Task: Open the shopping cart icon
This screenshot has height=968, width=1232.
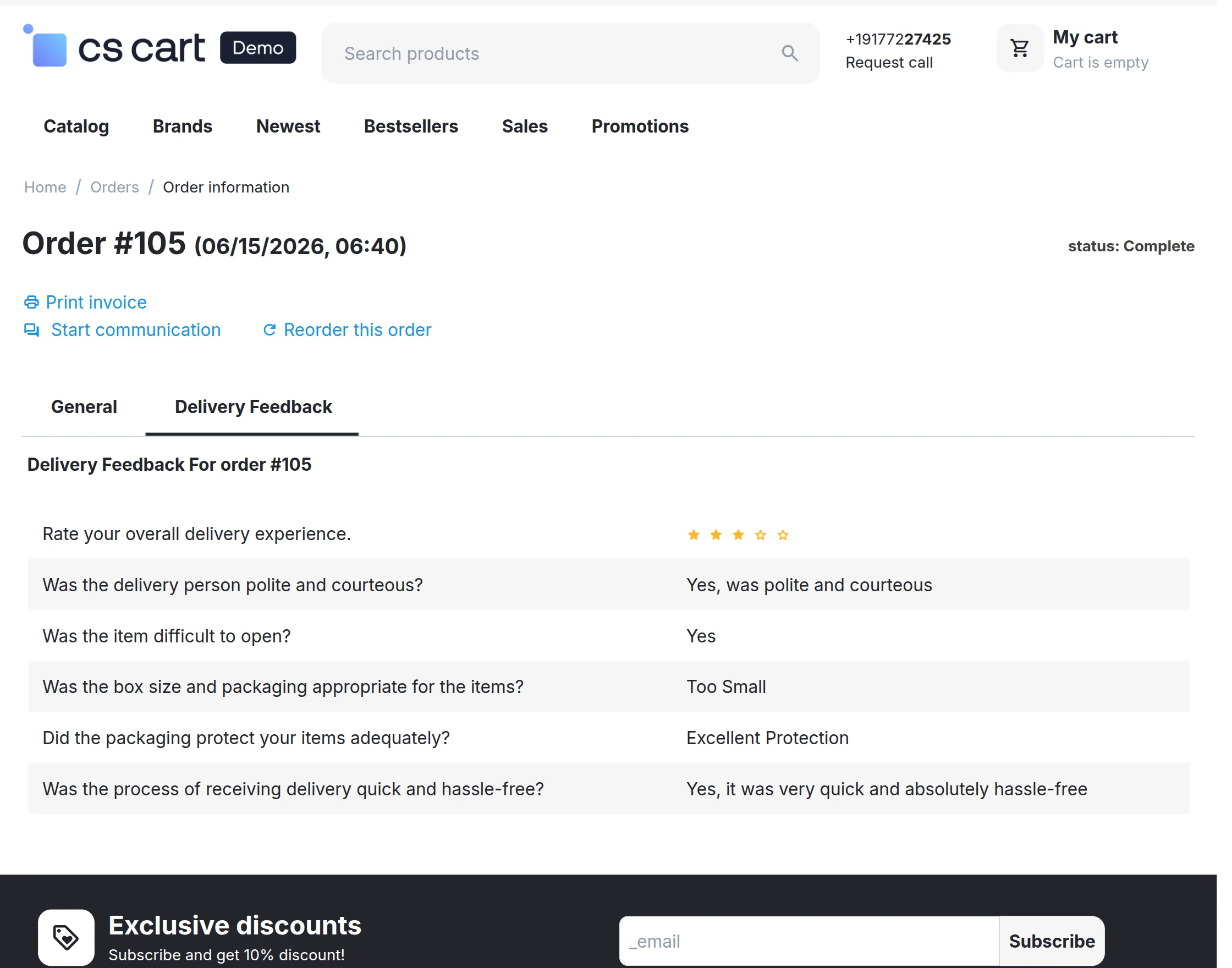Action: coord(1020,48)
